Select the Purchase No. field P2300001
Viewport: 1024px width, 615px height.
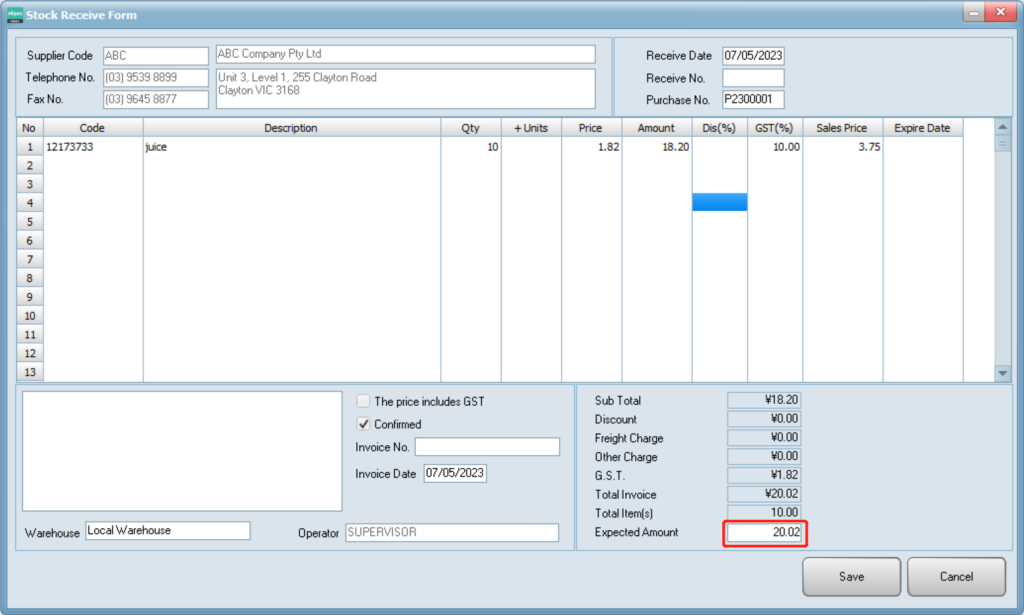click(x=753, y=100)
